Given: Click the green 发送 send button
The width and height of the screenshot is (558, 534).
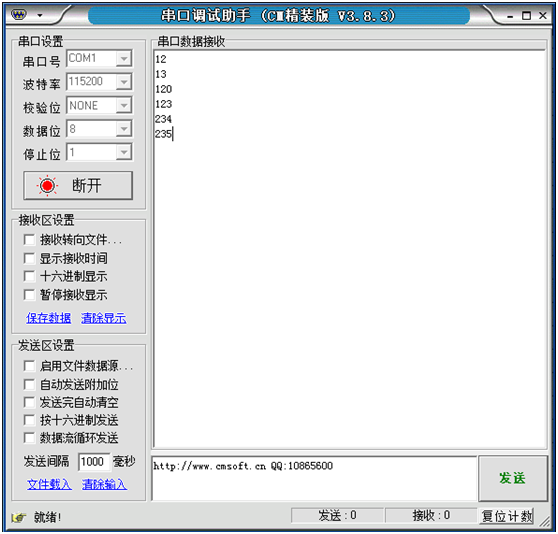Looking at the screenshot, I should coord(512,478).
